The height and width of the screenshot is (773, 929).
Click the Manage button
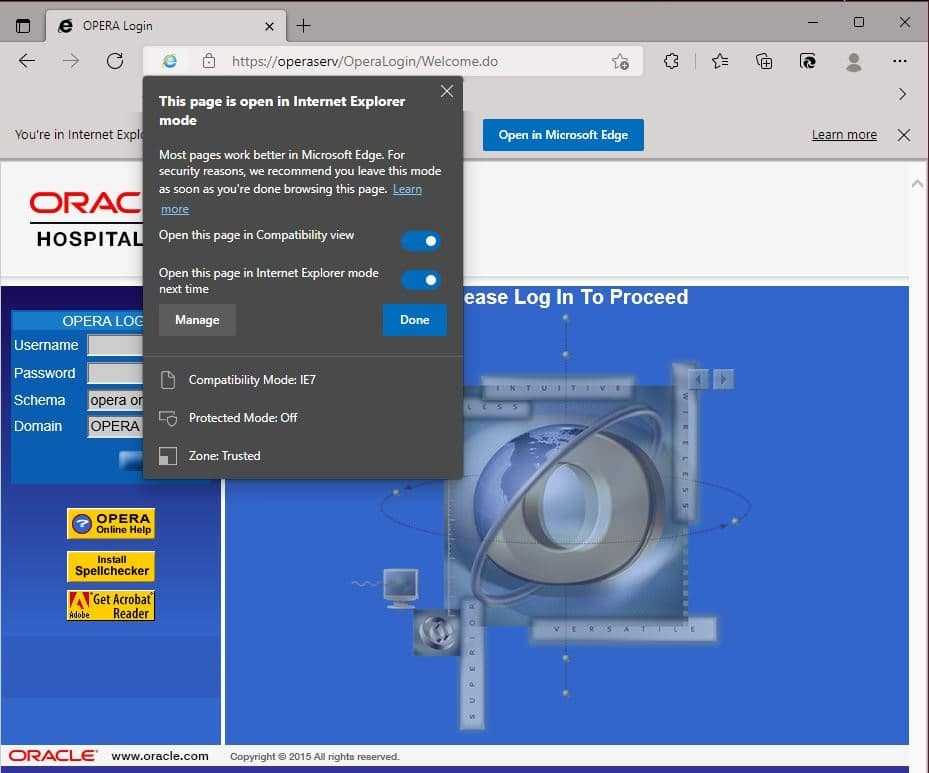[x=197, y=320]
